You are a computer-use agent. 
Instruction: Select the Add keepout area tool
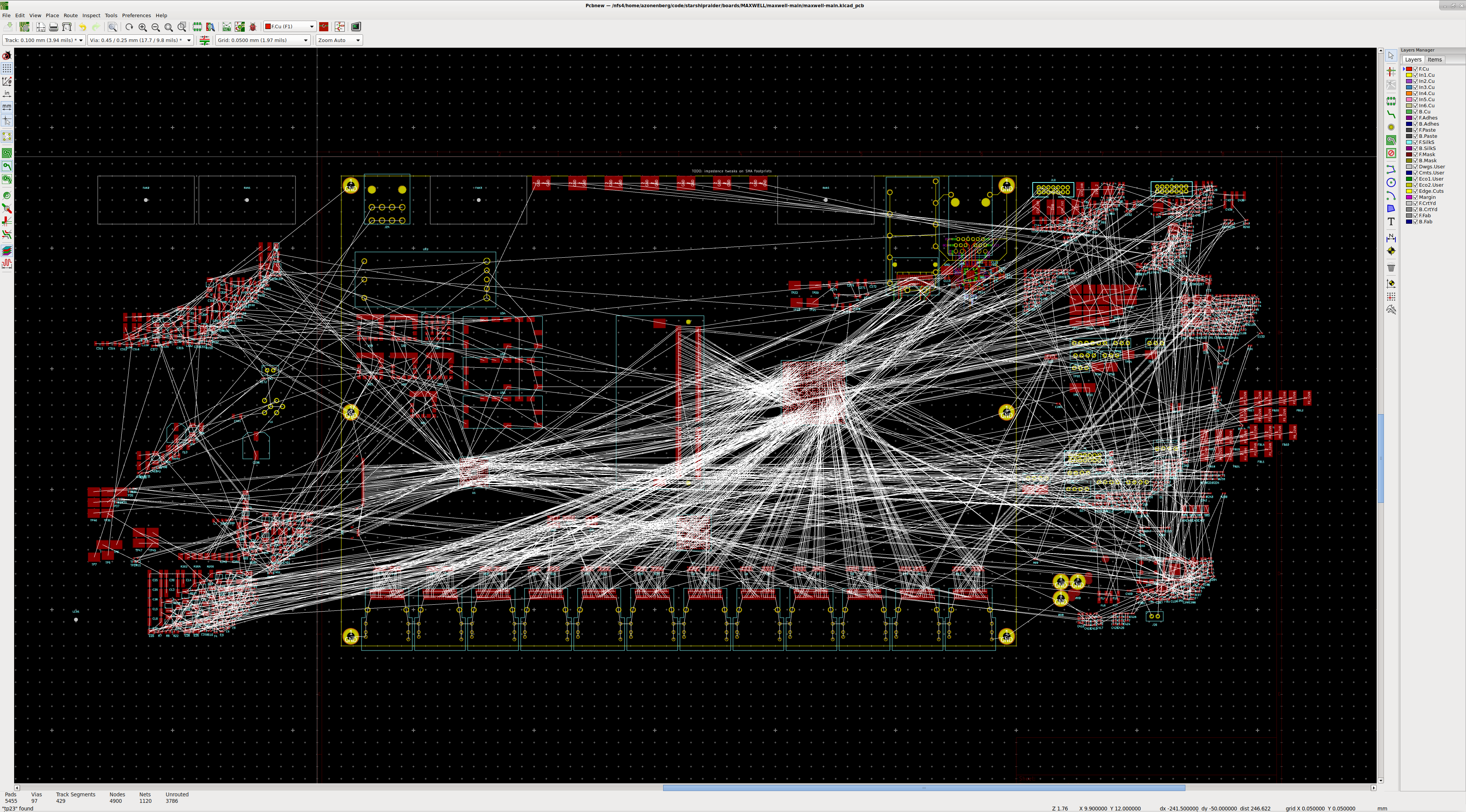tap(1391, 153)
